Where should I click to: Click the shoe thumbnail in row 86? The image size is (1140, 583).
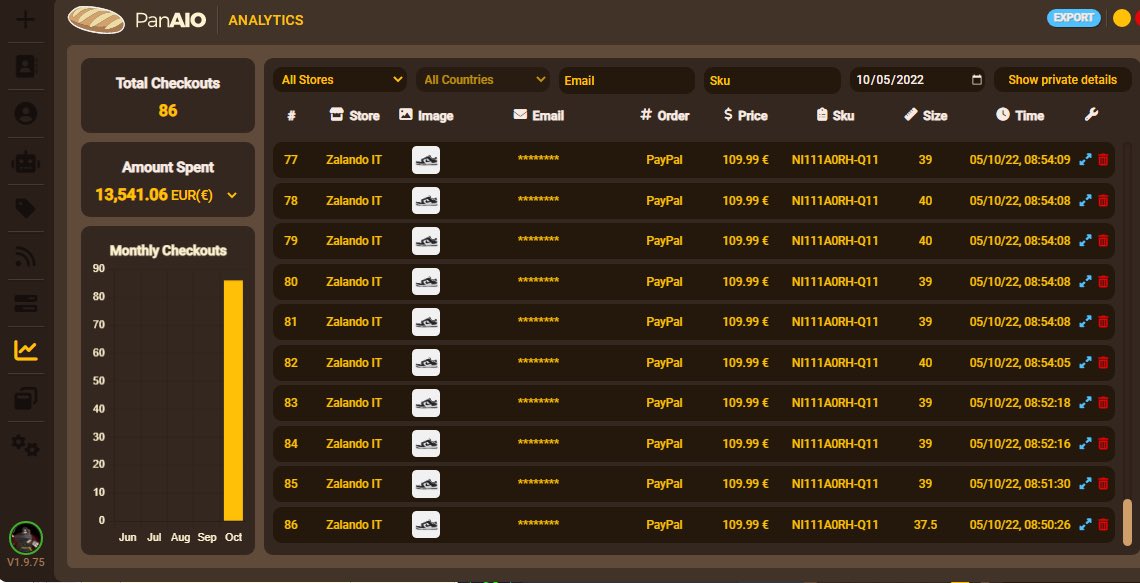426,524
